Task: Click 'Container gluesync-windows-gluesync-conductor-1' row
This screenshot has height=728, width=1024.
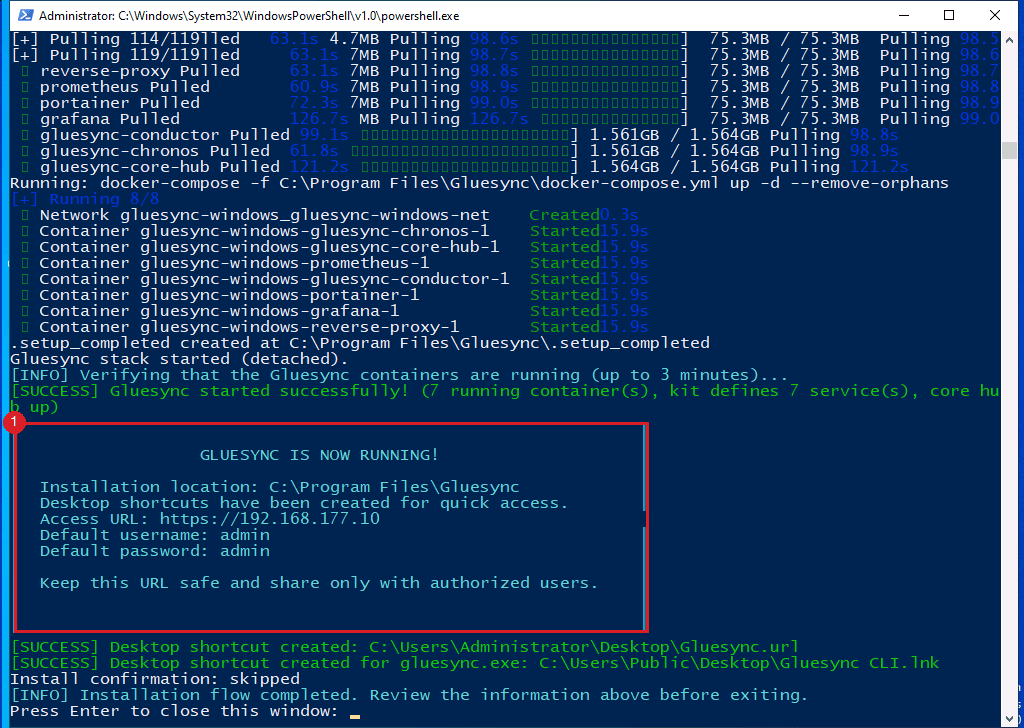Action: click(x=334, y=279)
